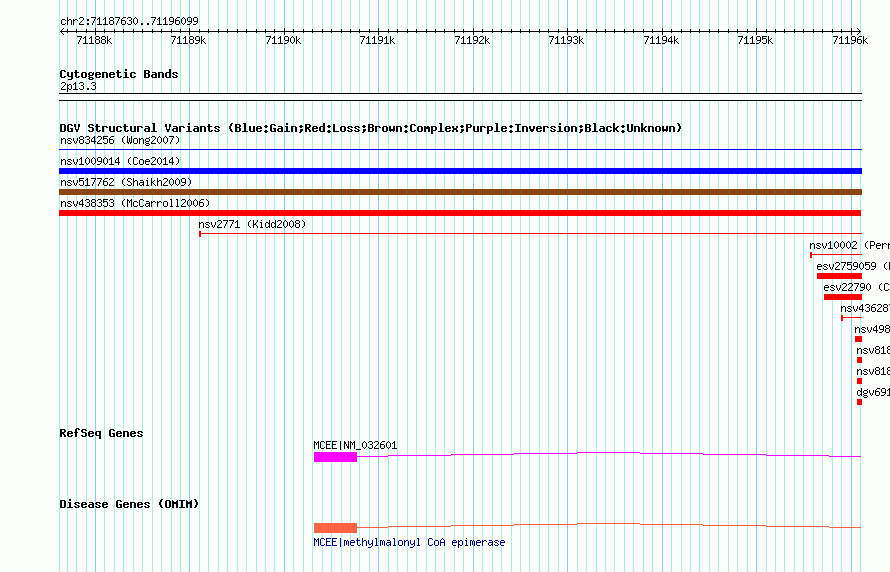Image resolution: width=890 pixels, height=572 pixels.
Task: Open the MCEE|methylmalonyl CoA epimerase link
Action: tap(409, 542)
